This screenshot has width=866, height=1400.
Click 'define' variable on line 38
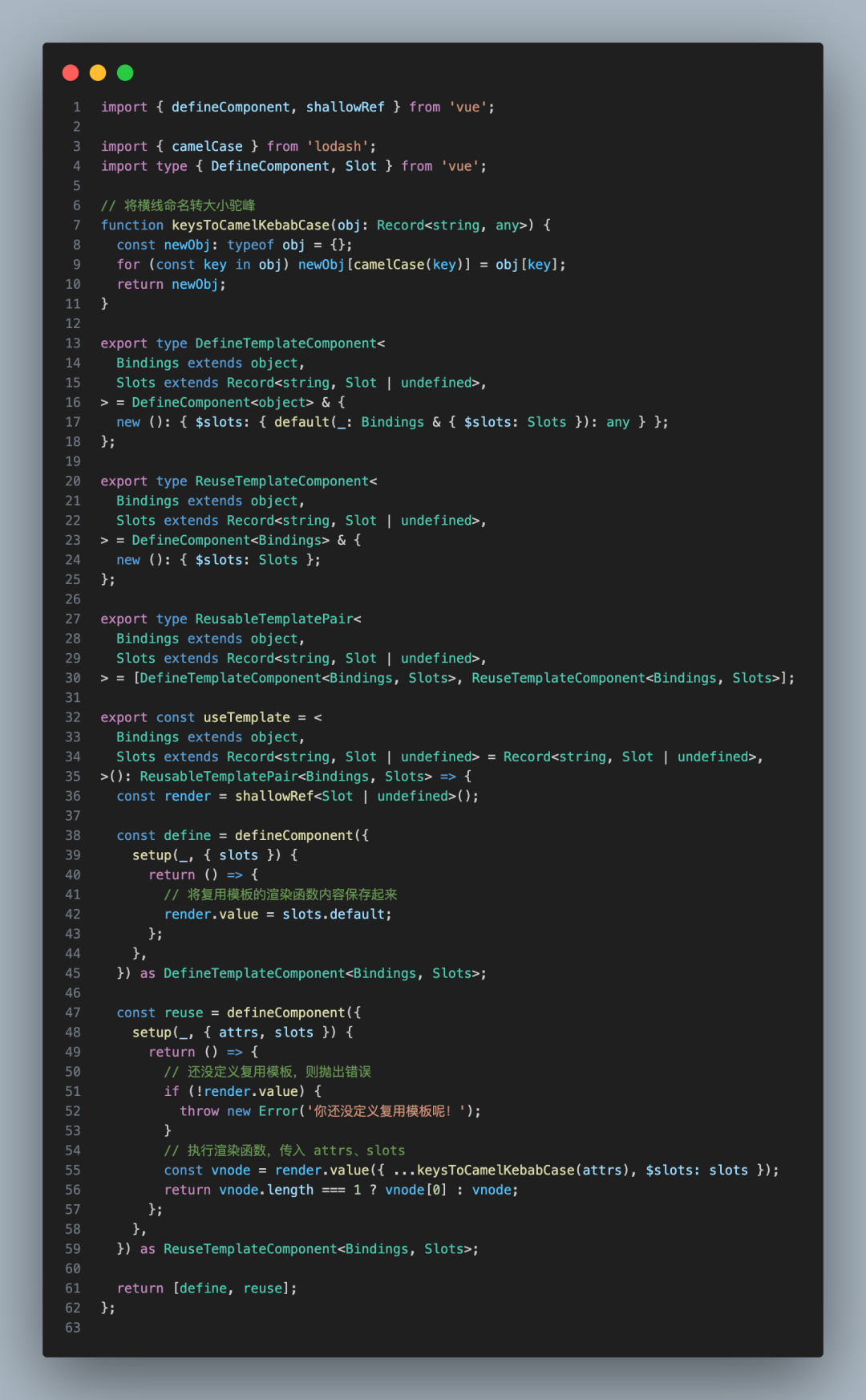[187, 836]
